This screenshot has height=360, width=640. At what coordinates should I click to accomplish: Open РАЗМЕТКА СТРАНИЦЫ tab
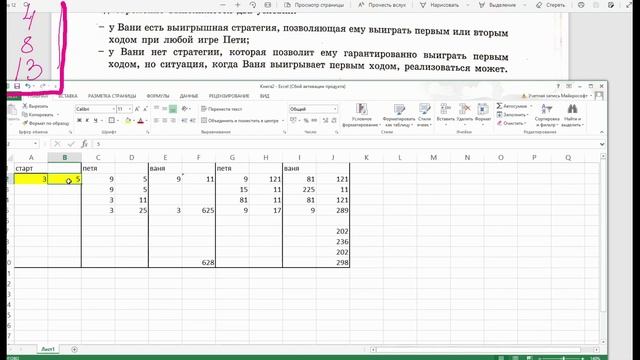(x=112, y=96)
